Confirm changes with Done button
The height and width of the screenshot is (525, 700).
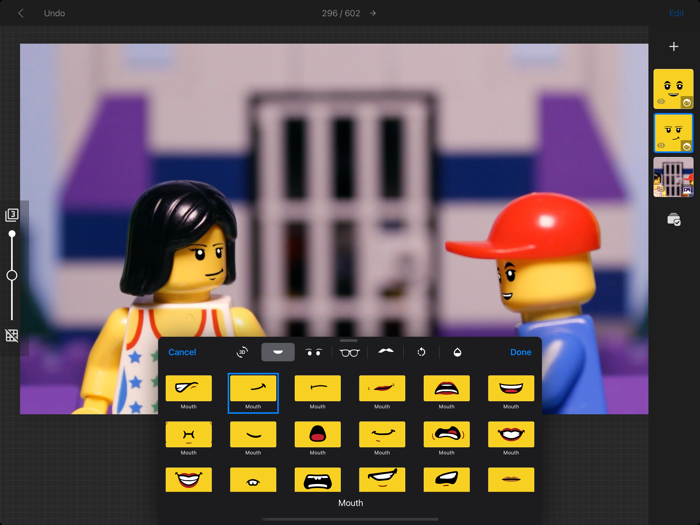pos(521,352)
